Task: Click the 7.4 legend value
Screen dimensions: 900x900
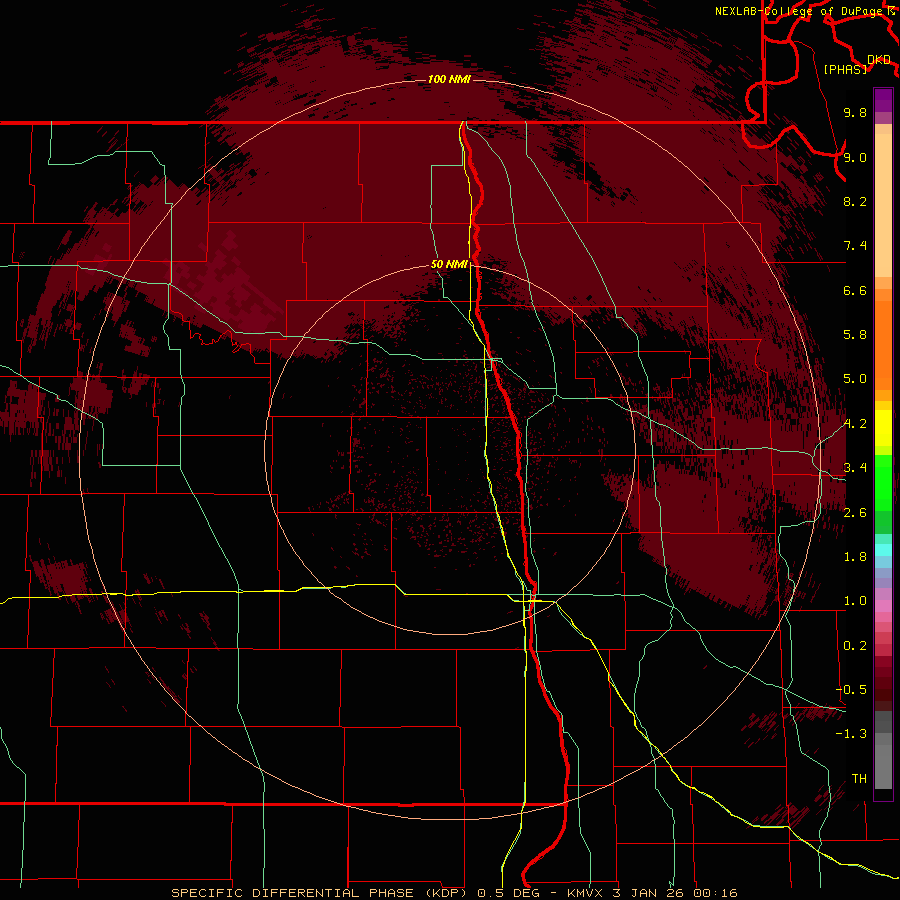Action: coord(855,246)
